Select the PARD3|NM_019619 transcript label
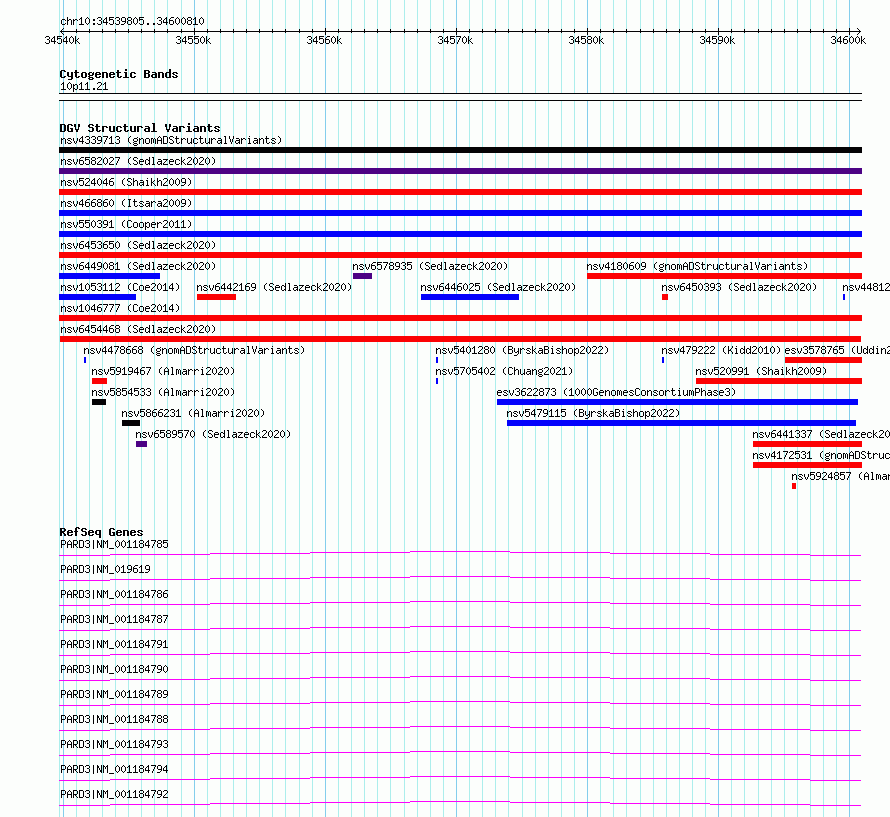The image size is (890, 817). pyautogui.click(x=105, y=569)
